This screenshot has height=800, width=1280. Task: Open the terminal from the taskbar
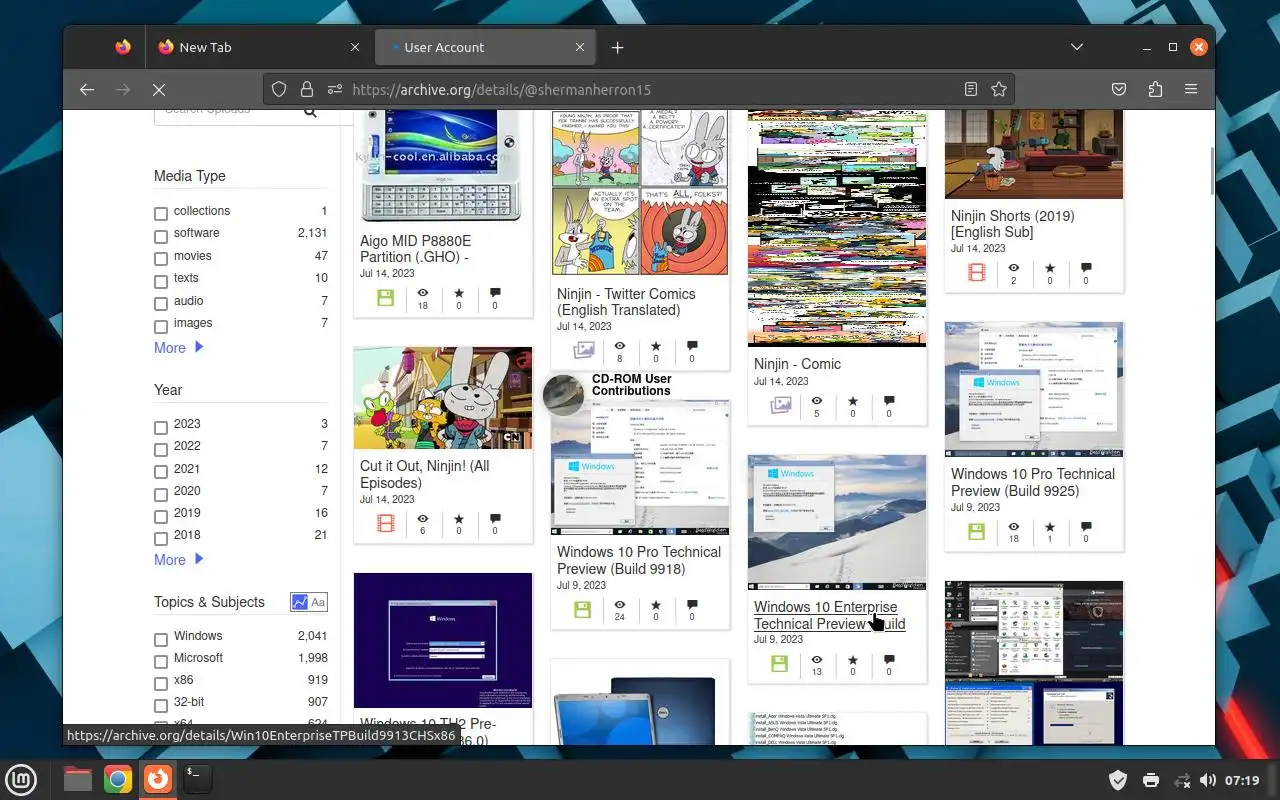click(x=198, y=779)
